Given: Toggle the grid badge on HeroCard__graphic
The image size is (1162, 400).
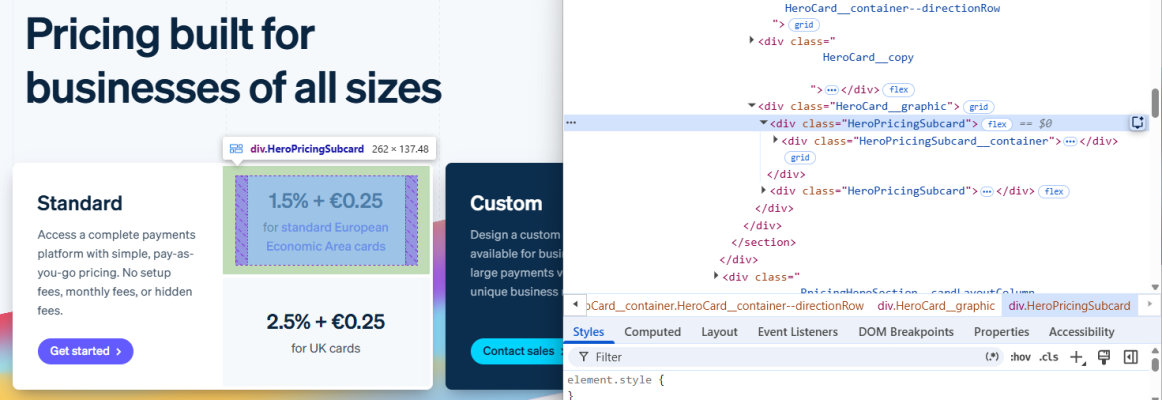Looking at the screenshot, I should pos(979,107).
